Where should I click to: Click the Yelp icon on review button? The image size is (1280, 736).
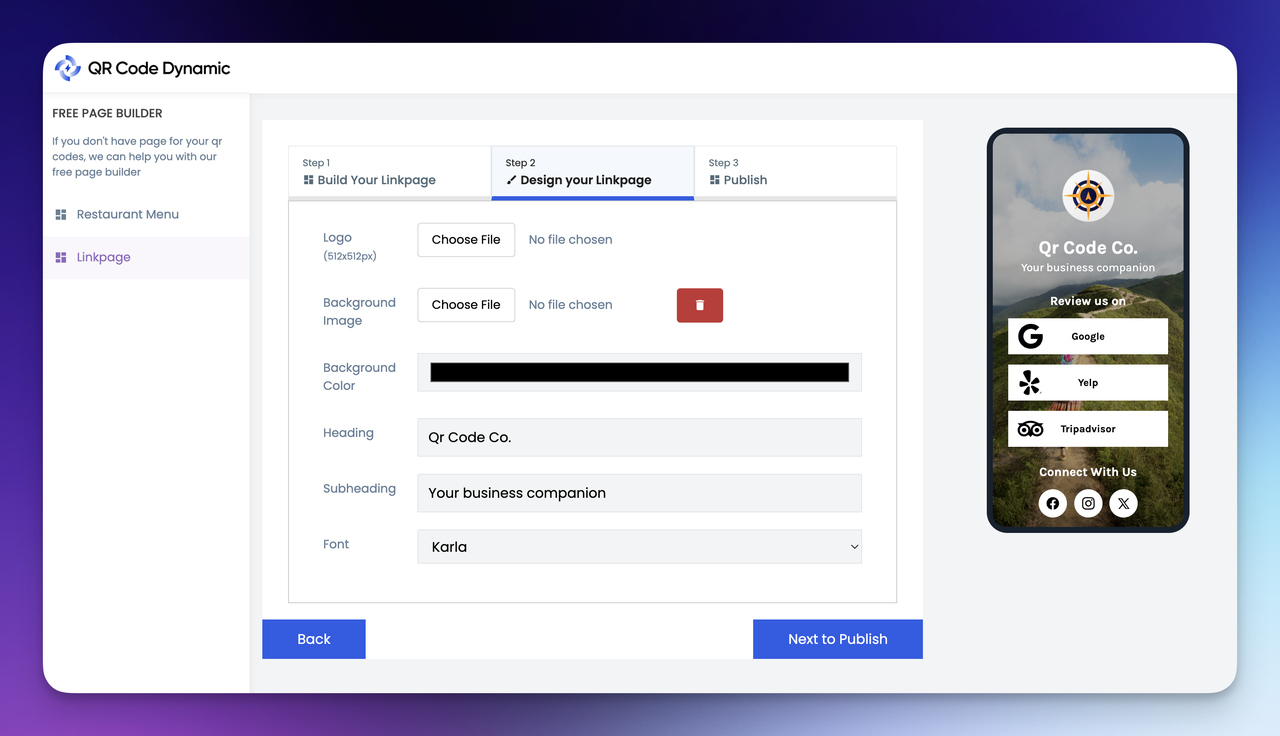pyautogui.click(x=1030, y=382)
